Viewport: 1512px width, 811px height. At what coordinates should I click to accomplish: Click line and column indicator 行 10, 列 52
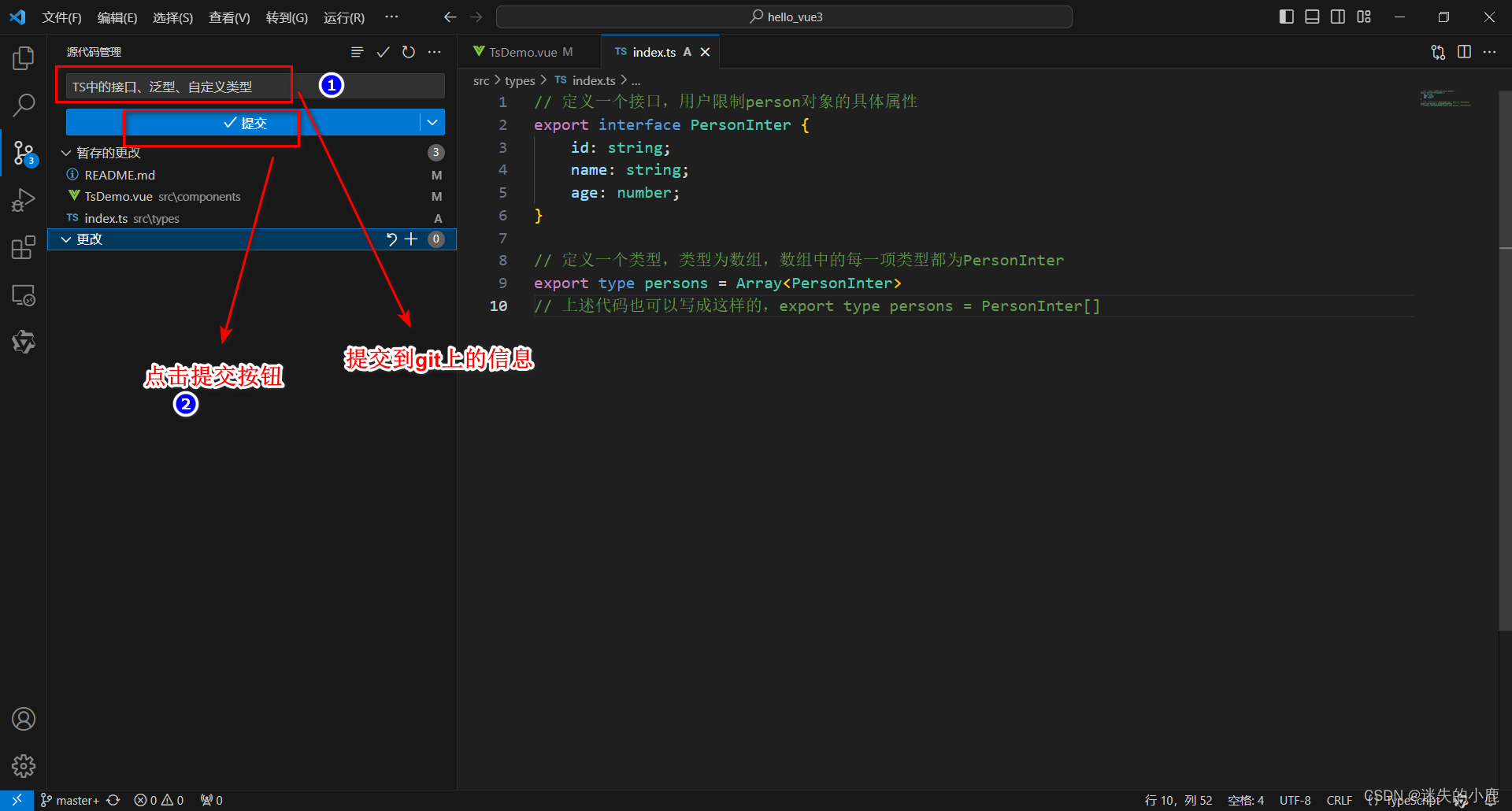pos(1178,800)
